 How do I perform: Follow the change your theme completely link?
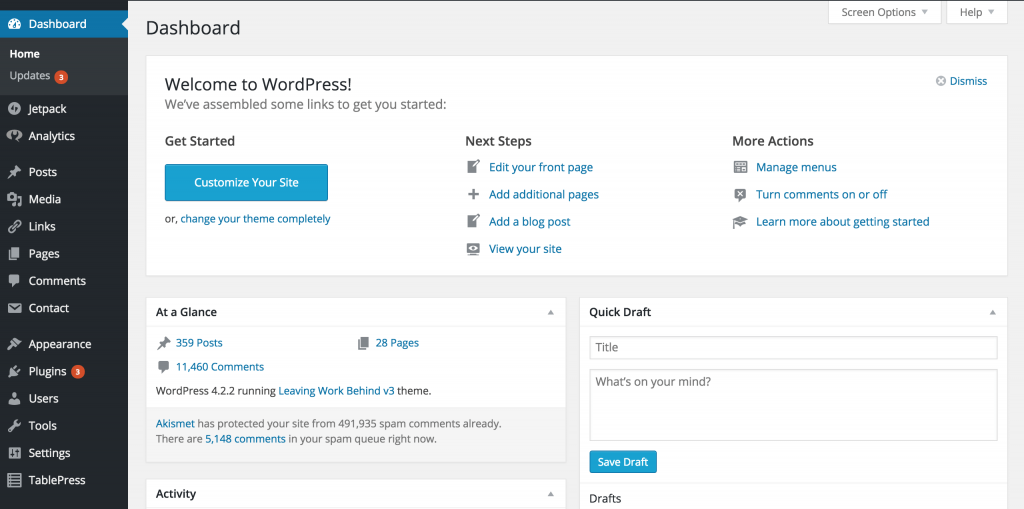click(x=255, y=219)
